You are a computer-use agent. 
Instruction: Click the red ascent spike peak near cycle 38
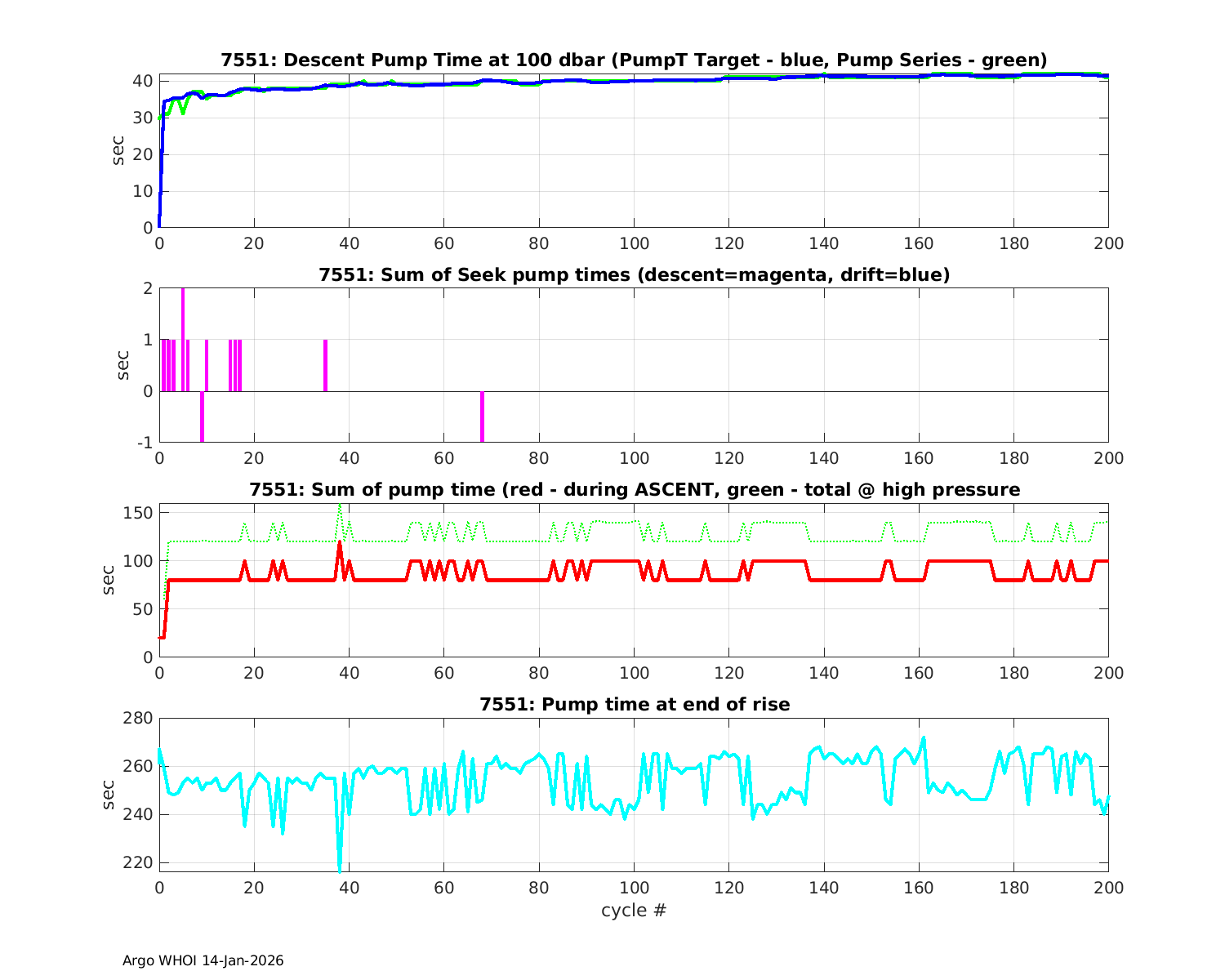(340, 542)
